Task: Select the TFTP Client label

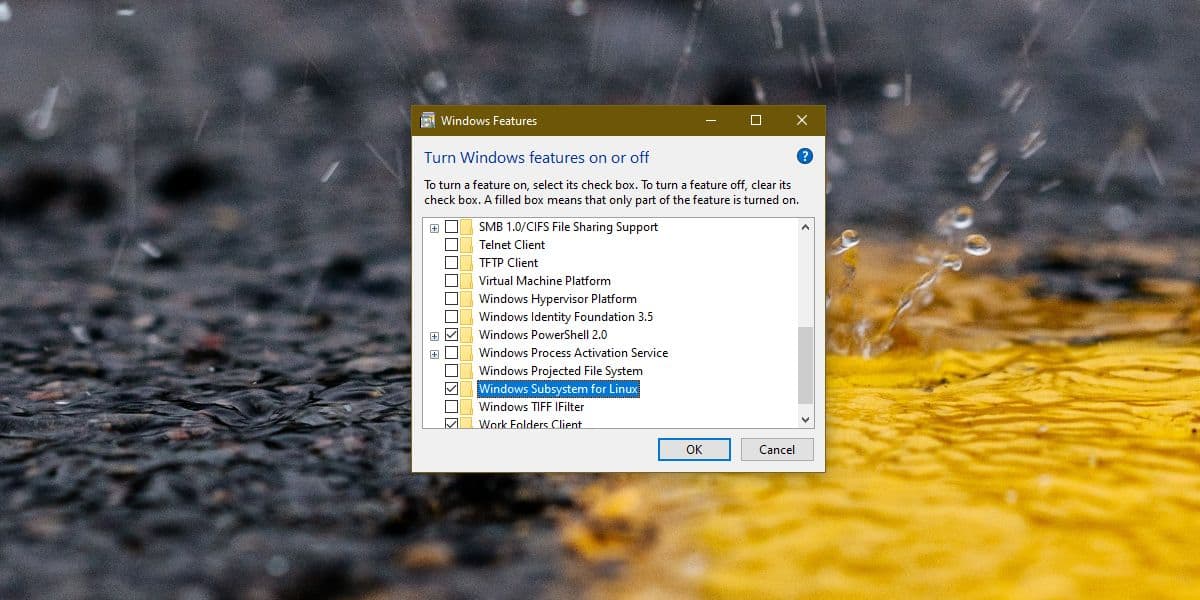Action: pyautogui.click(x=509, y=263)
